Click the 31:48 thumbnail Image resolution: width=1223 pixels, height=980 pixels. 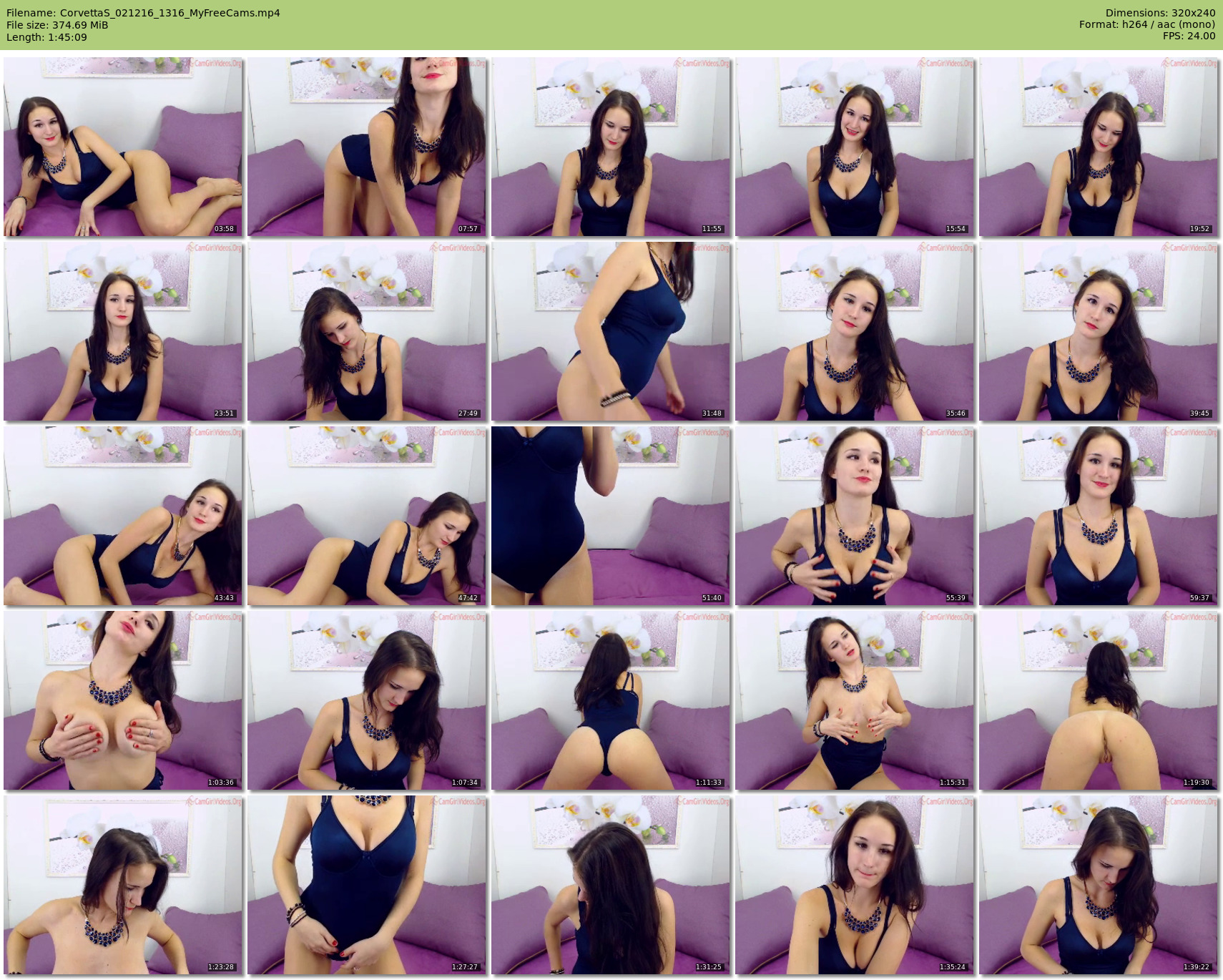pos(611,331)
